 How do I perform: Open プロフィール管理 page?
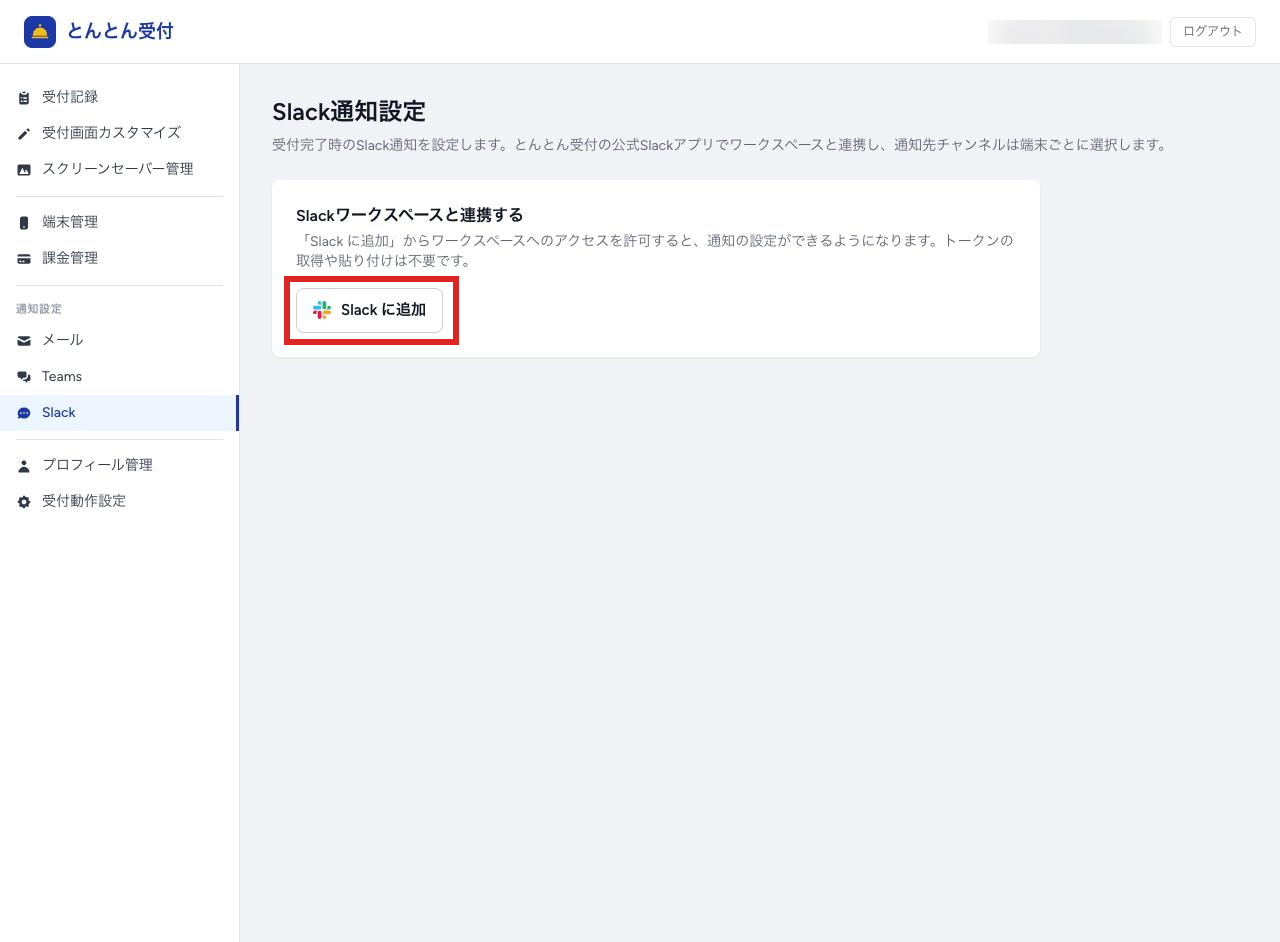(119, 465)
